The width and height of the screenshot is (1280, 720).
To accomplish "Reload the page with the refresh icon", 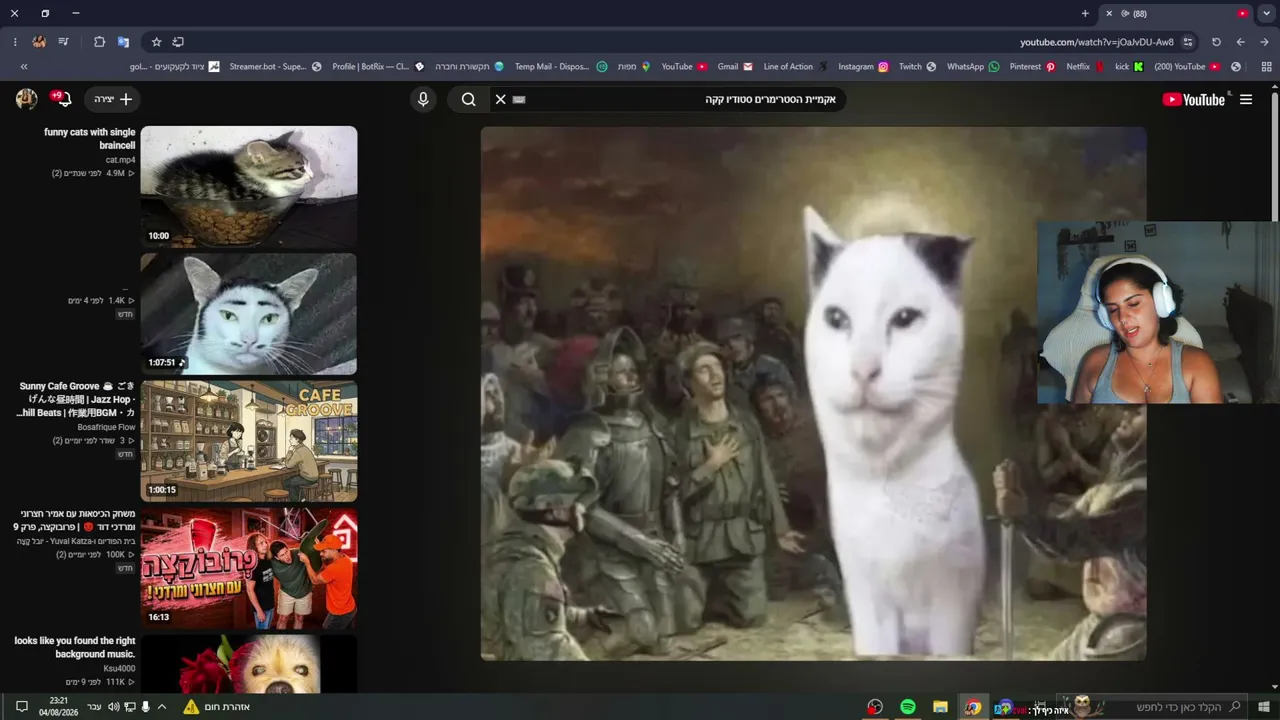I will (1216, 42).
